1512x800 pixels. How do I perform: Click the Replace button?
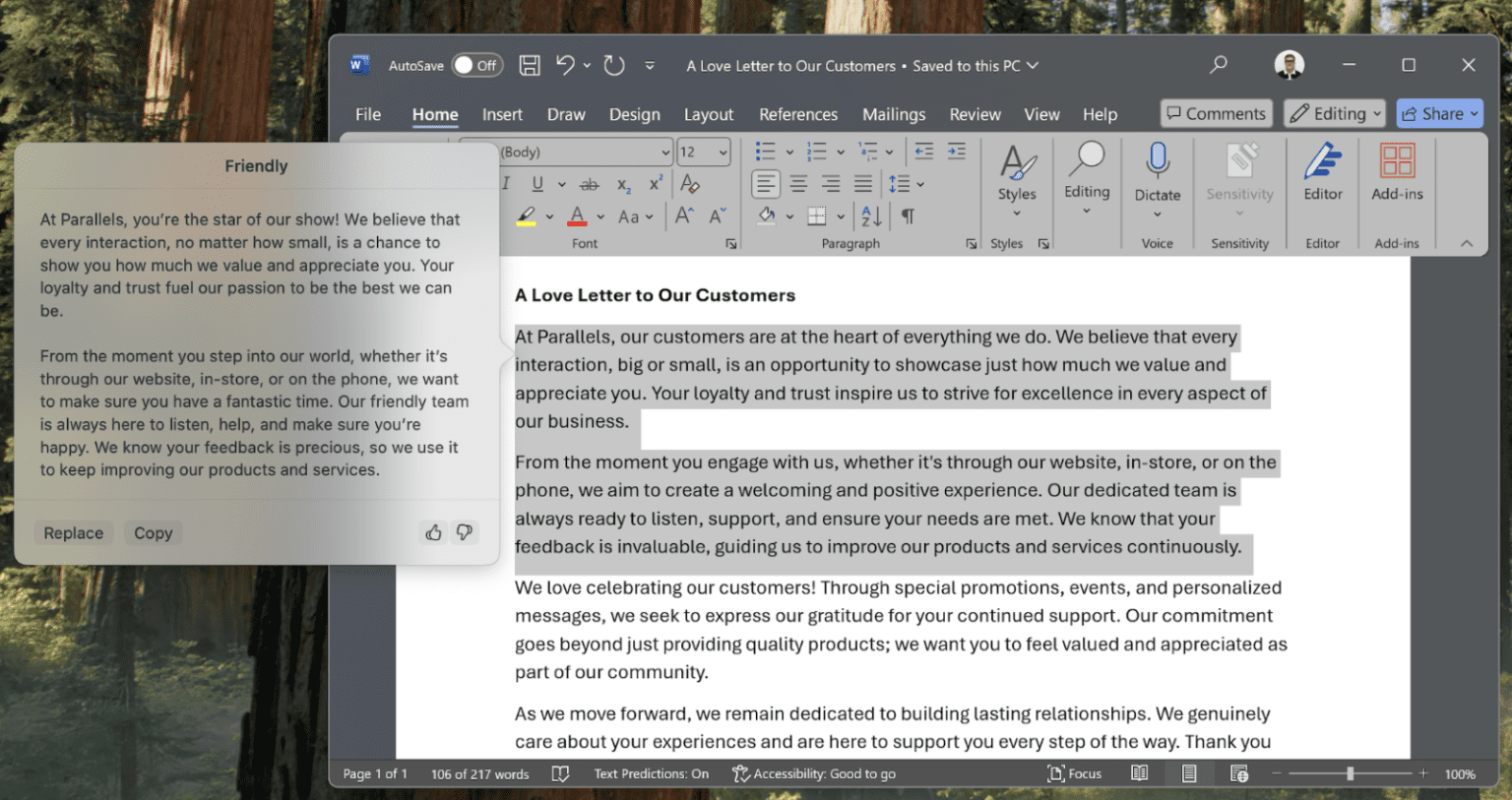click(74, 533)
